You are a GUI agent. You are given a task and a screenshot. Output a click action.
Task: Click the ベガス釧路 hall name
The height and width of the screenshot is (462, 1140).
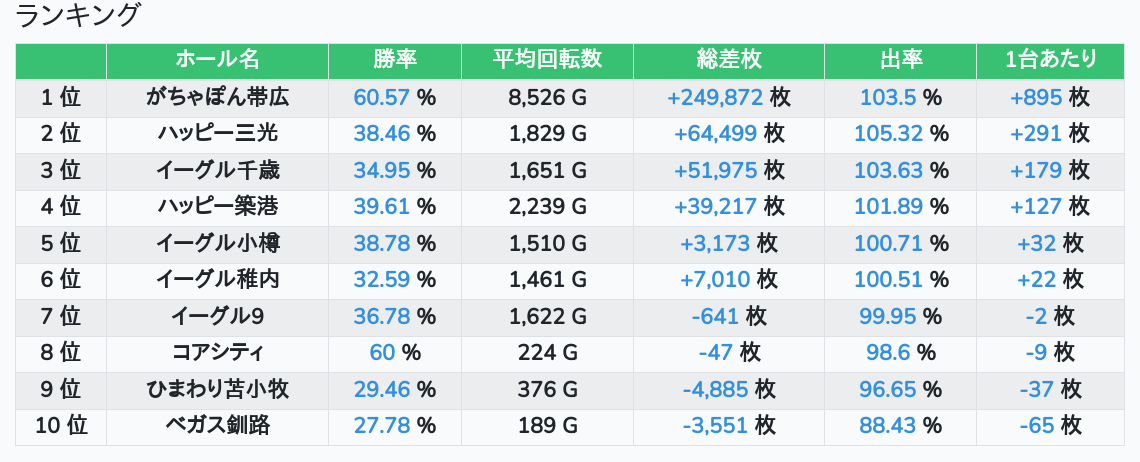pyautogui.click(x=217, y=426)
